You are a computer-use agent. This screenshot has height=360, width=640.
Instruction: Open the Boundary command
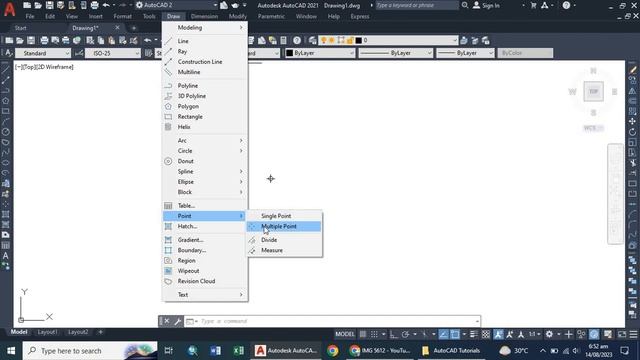pos(205,250)
